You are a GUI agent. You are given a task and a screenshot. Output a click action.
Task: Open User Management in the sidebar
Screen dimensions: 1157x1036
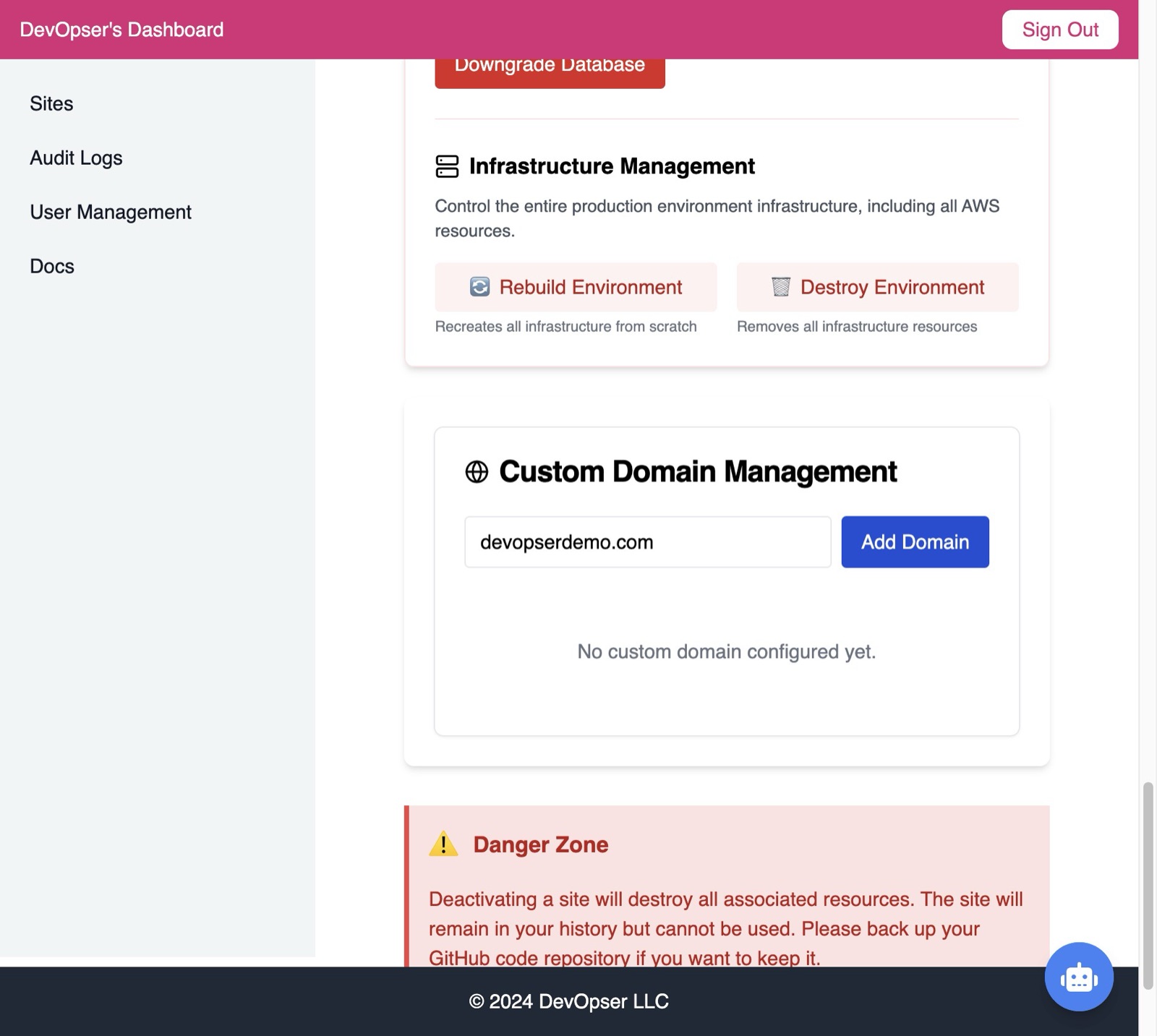pos(111,212)
